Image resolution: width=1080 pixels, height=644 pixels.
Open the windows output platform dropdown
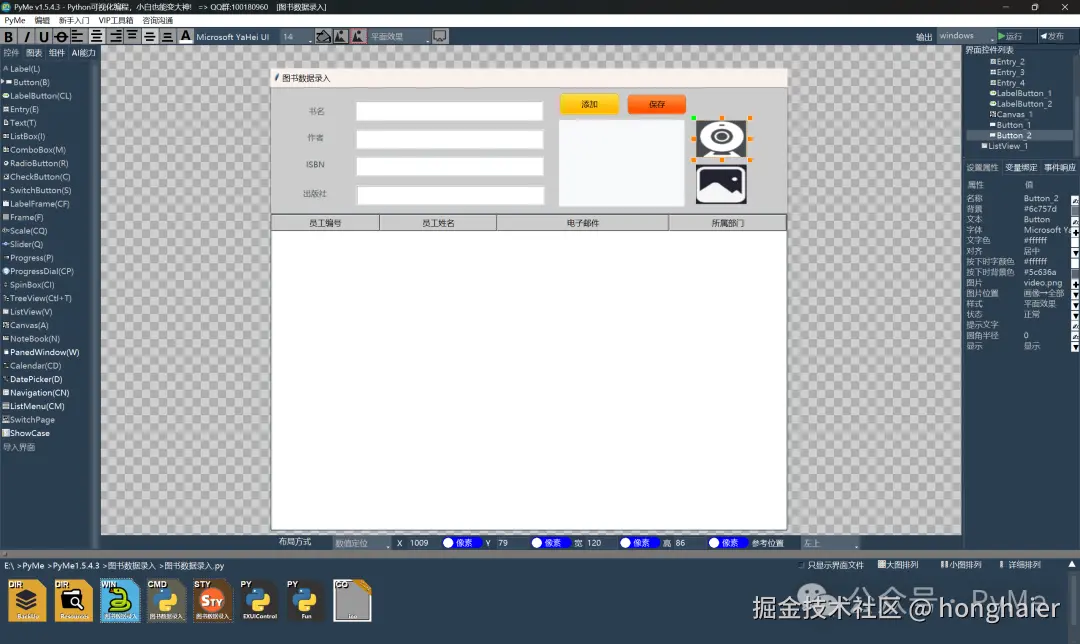click(x=966, y=36)
